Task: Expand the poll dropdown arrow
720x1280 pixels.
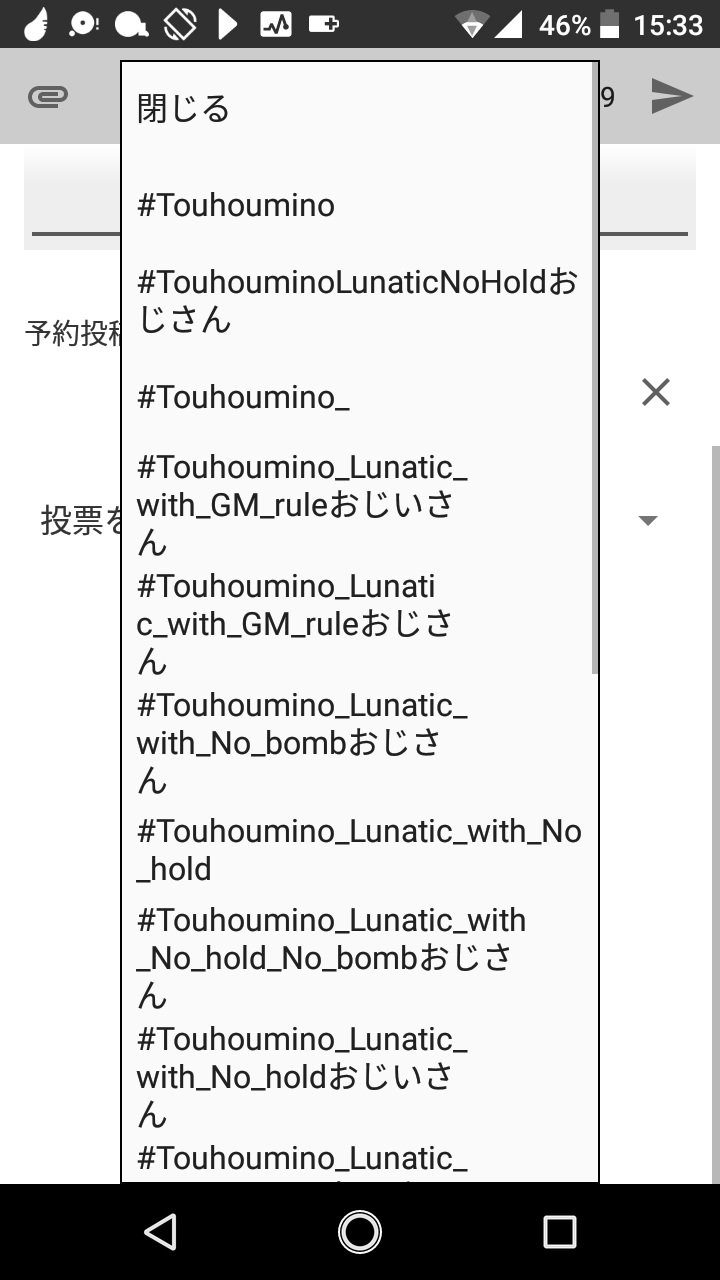Action: click(x=648, y=520)
